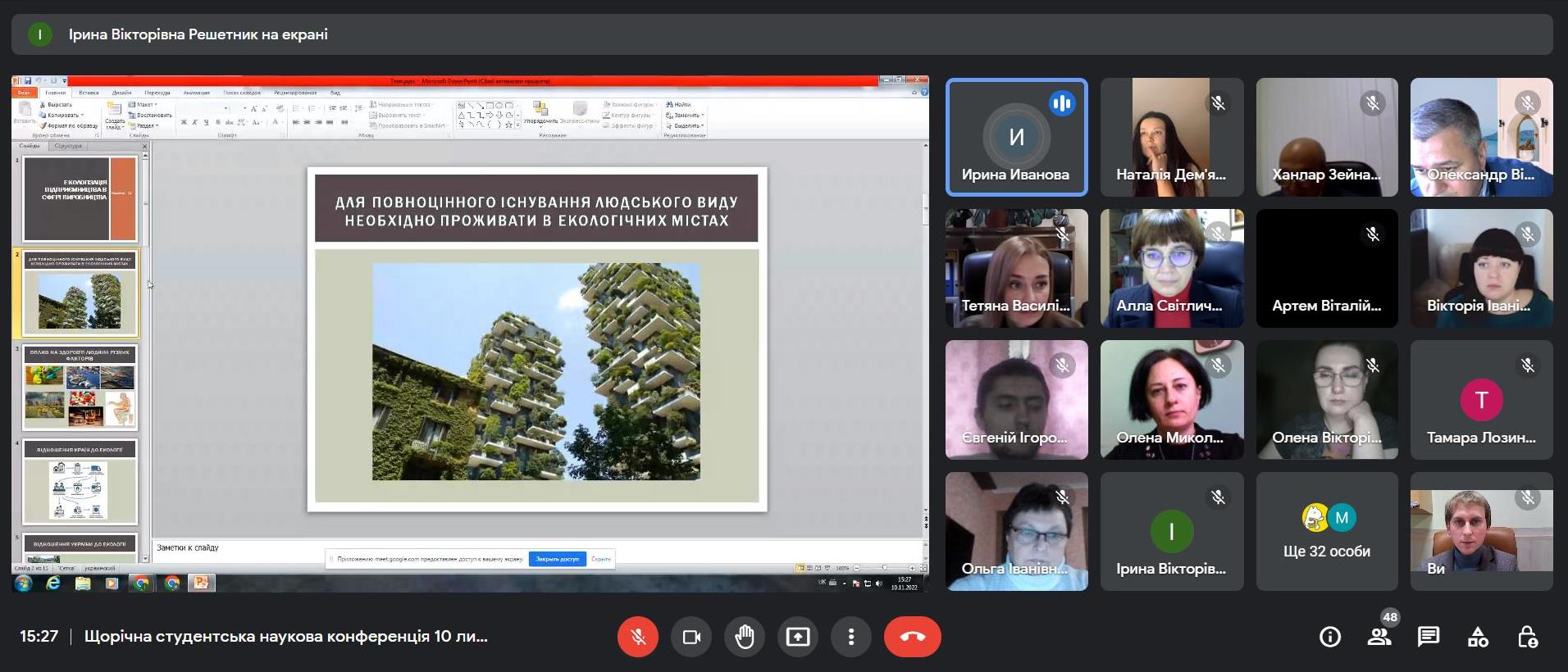Turn on the camera in Meet
This screenshot has width=1568, height=672.
(x=691, y=637)
